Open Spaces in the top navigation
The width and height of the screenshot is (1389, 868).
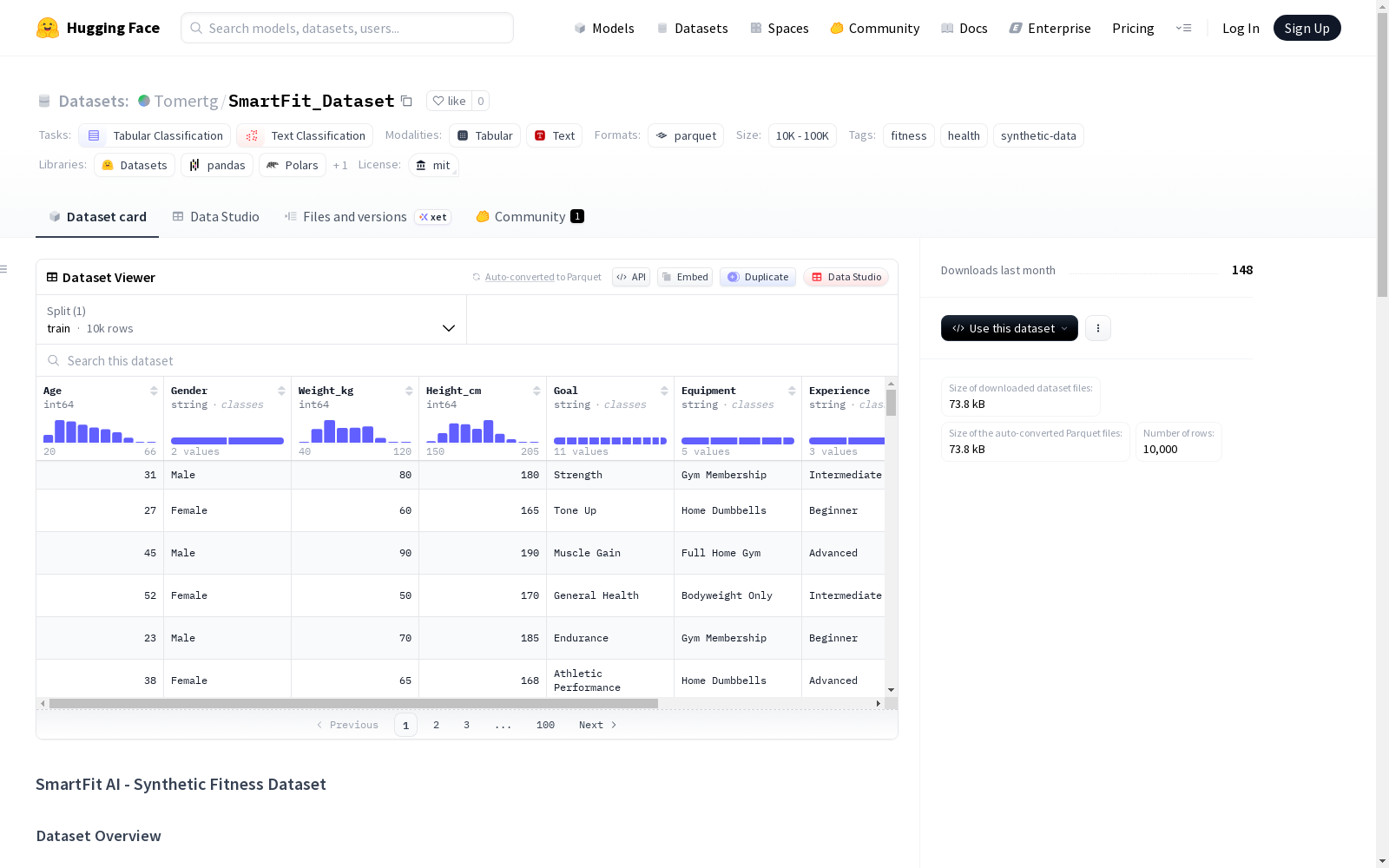click(780, 28)
